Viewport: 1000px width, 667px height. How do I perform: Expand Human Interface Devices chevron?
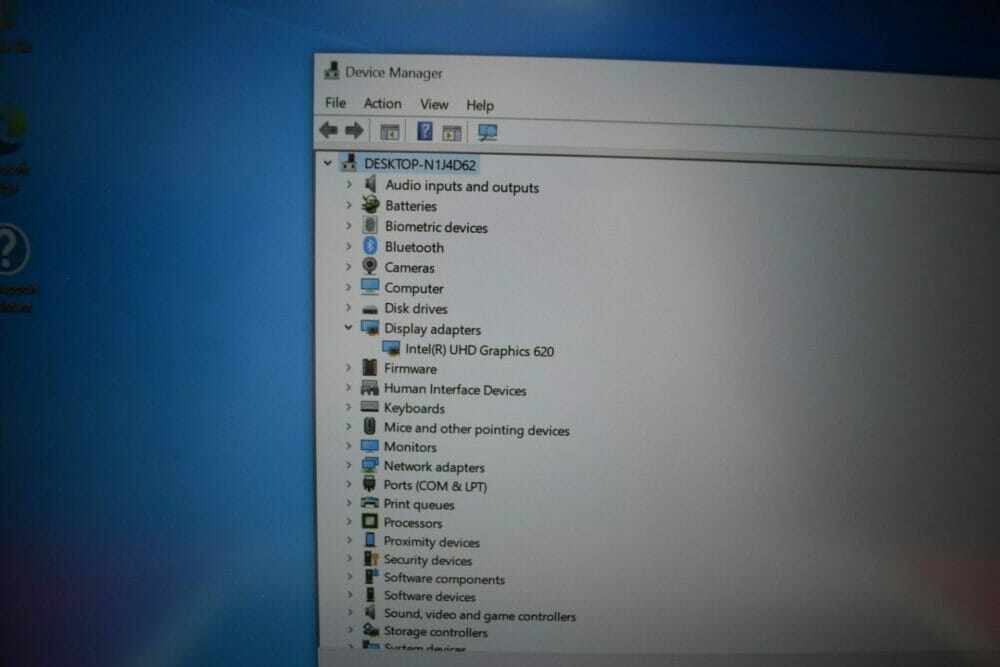coord(349,387)
